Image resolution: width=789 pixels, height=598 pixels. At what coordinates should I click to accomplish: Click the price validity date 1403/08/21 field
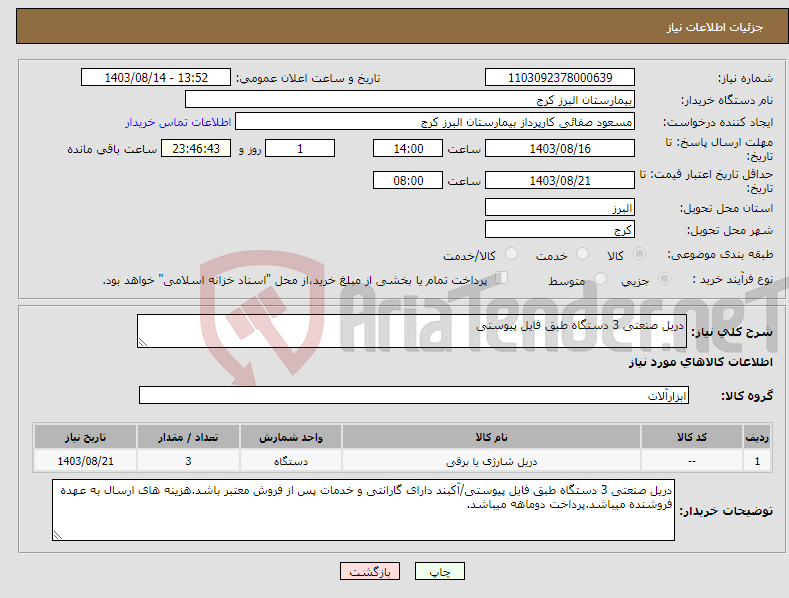pos(560,180)
